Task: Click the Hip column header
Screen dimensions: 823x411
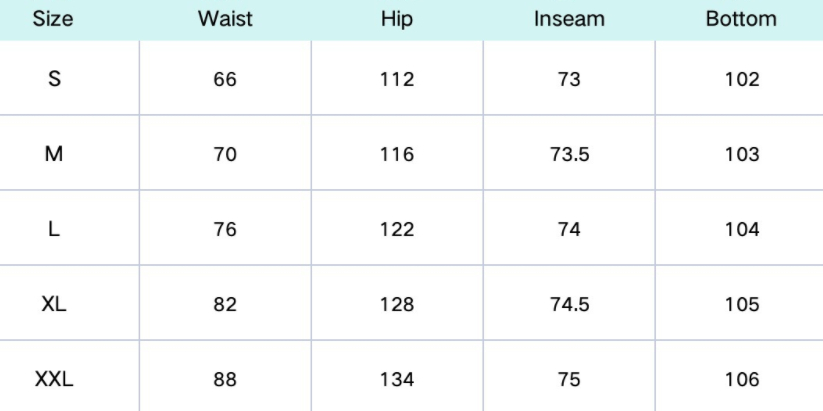Action: tap(397, 19)
